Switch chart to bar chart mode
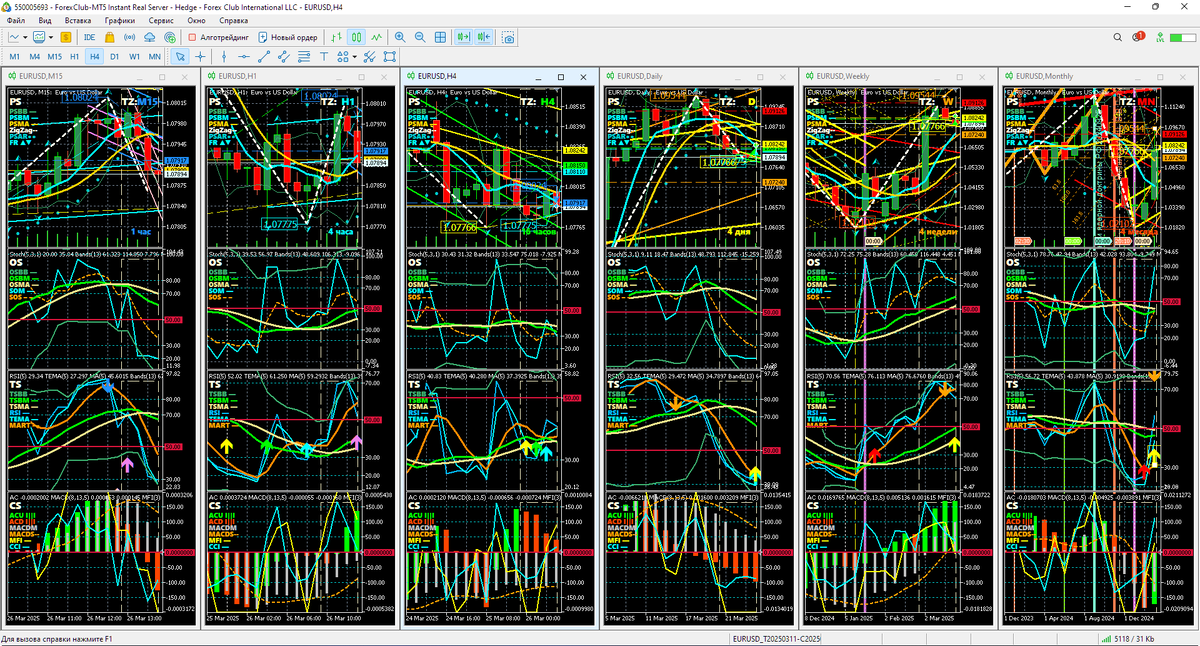1200x646 pixels. 337,37
